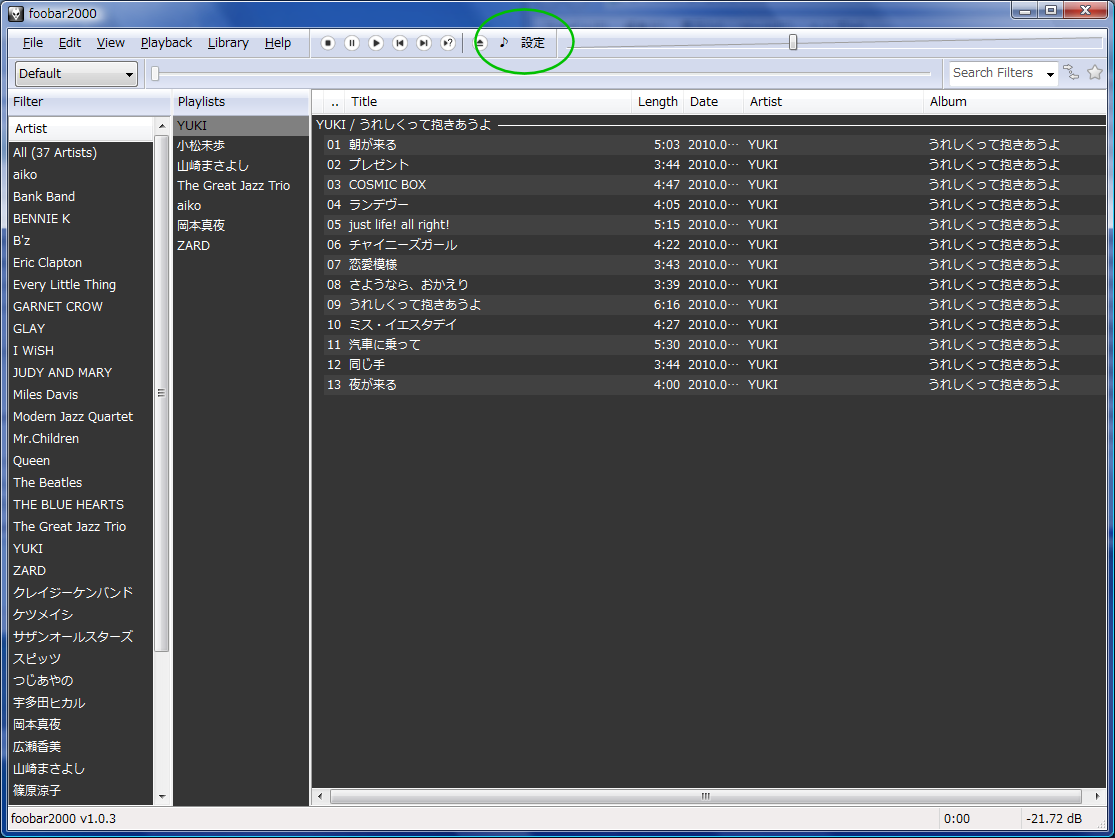This screenshot has width=1115, height=838.
Task: Click the artist filter vertical scrollbar thumb
Action: (x=162, y=393)
